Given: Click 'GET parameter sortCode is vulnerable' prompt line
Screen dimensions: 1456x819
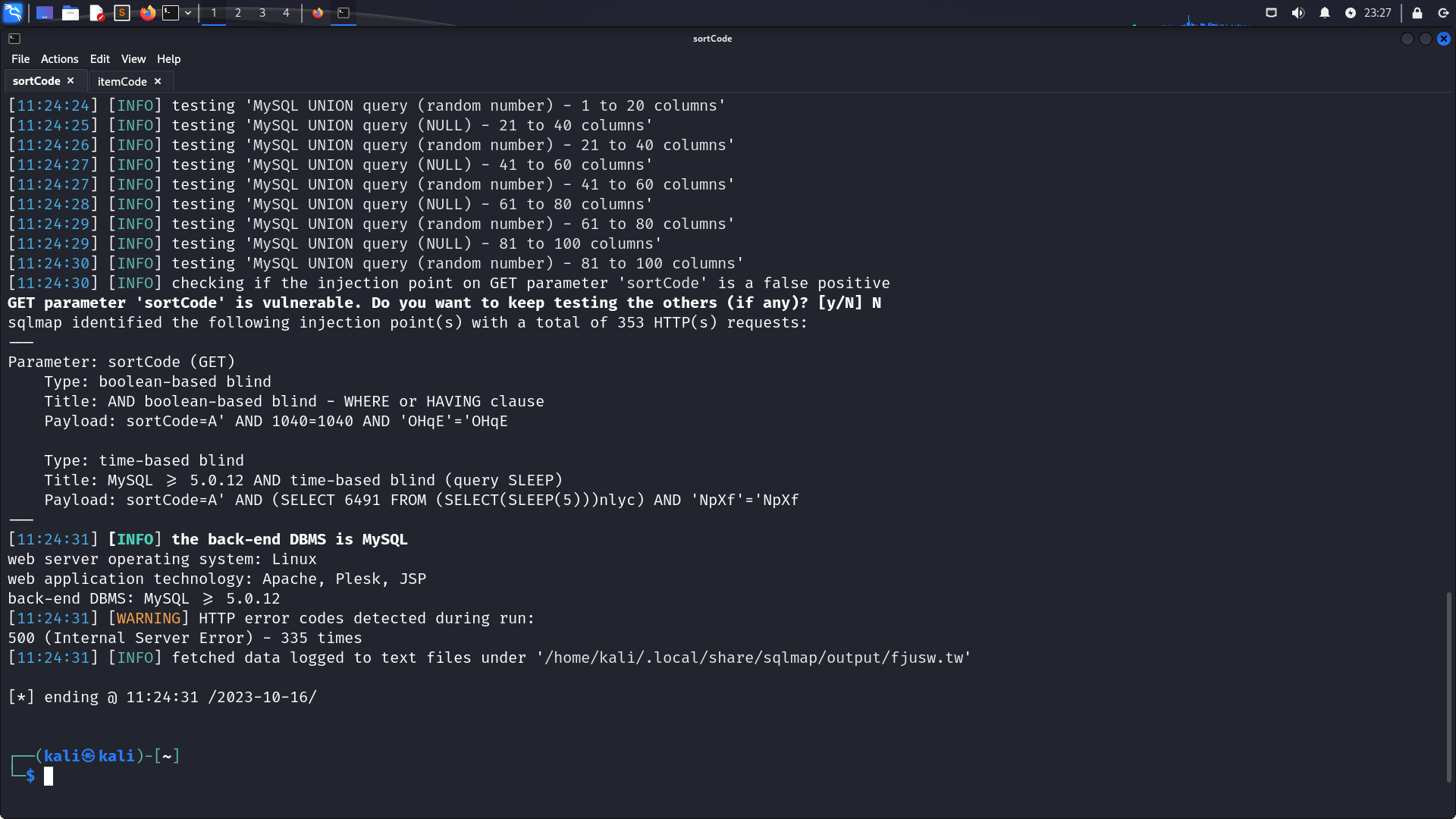Looking at the screenshot, I should tap(444, 303).
